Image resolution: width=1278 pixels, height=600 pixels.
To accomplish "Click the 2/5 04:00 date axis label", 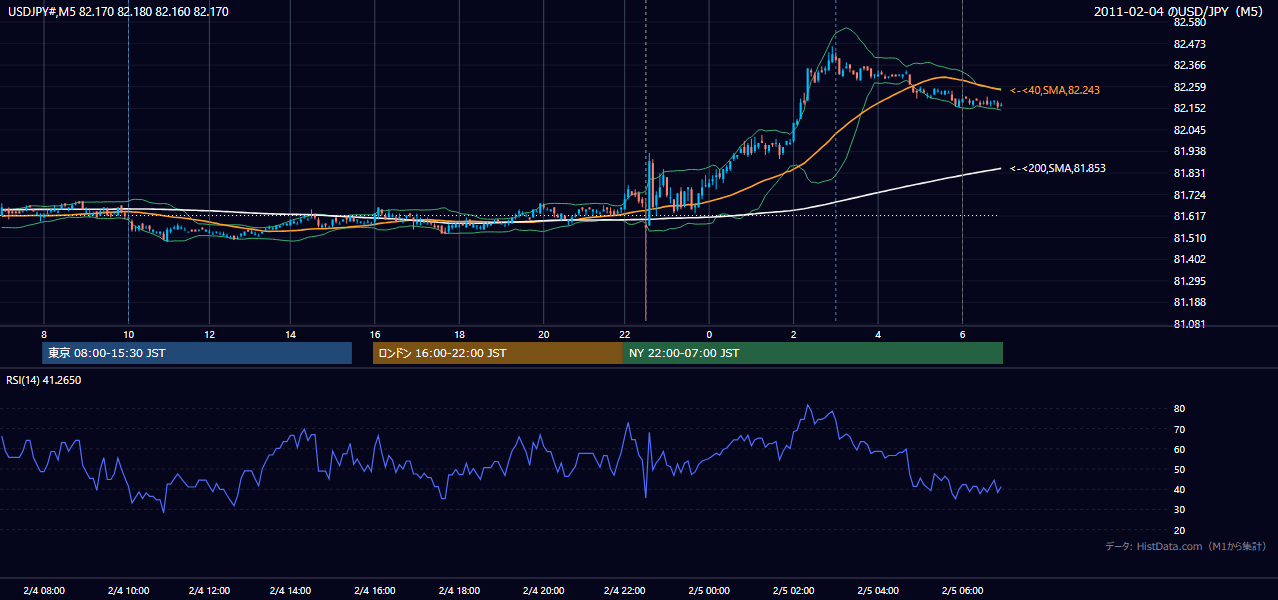I will point(877,591).
